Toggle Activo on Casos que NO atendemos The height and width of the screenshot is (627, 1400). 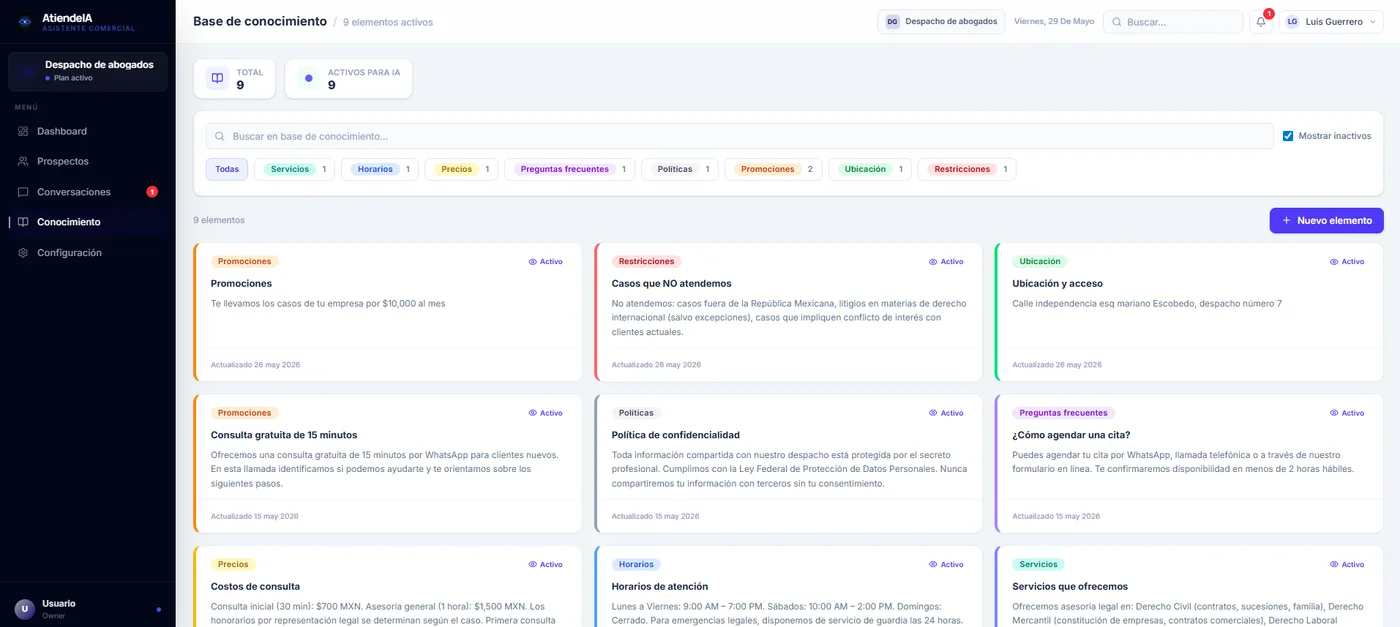pyautogui.click(x=946, y=262)
